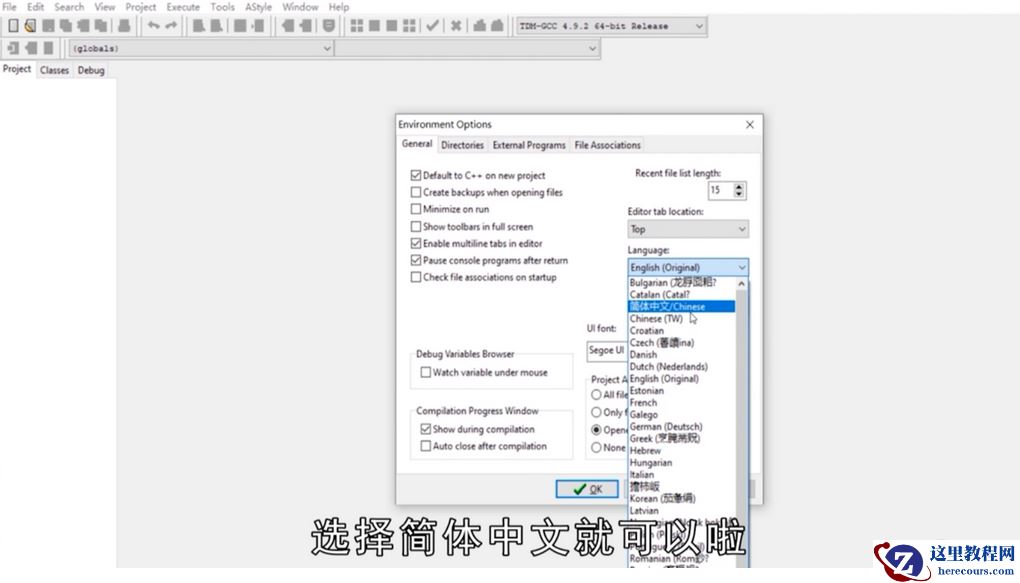Switch to the File Associations tab
This screenshot has height=583, width=1020.
coord(608,145)
